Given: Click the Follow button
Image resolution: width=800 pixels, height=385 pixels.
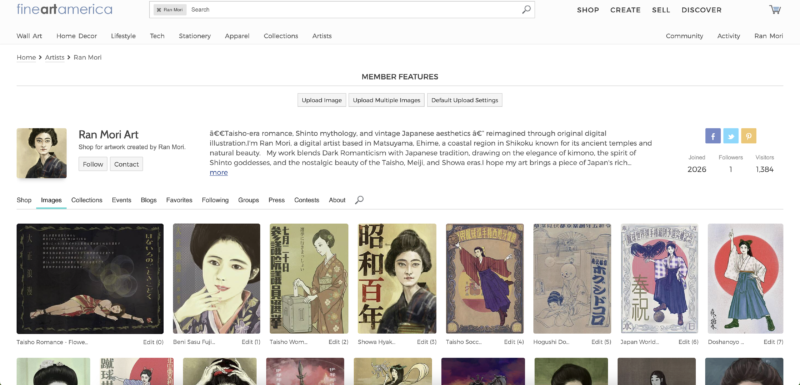Looking at the screenshot, I should coord(93,164).
